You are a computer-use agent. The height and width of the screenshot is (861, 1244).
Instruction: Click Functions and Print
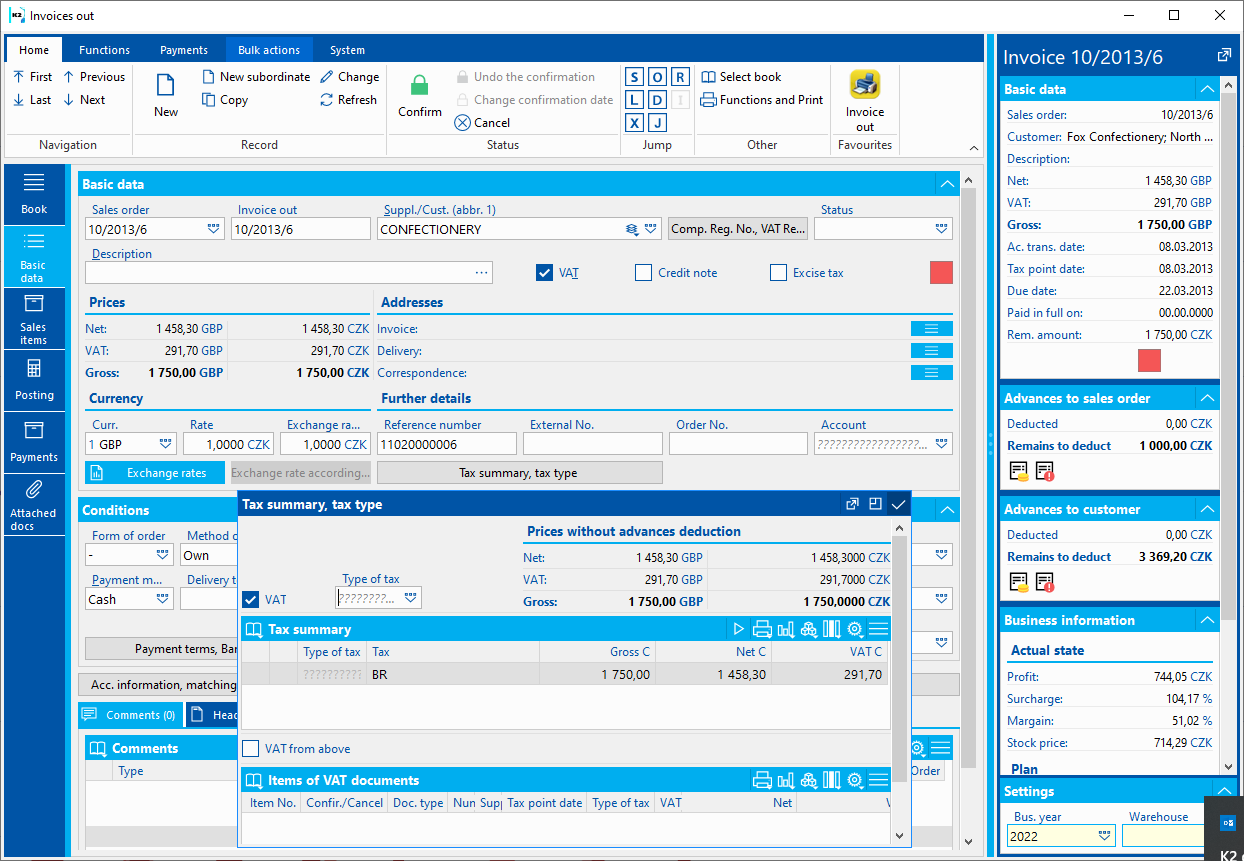point(762,100)
